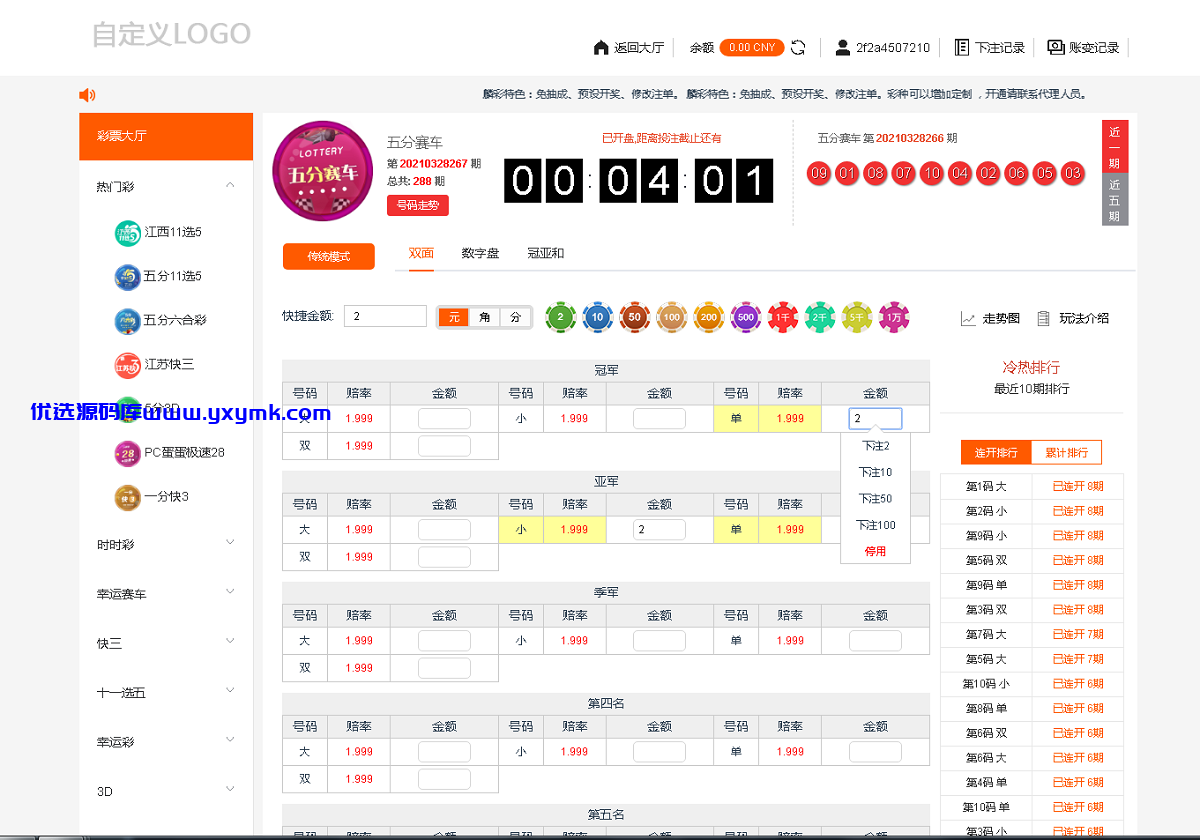Click the 返回大厅 link
Screen dimensions: 1200x840
tap(639, 47)
